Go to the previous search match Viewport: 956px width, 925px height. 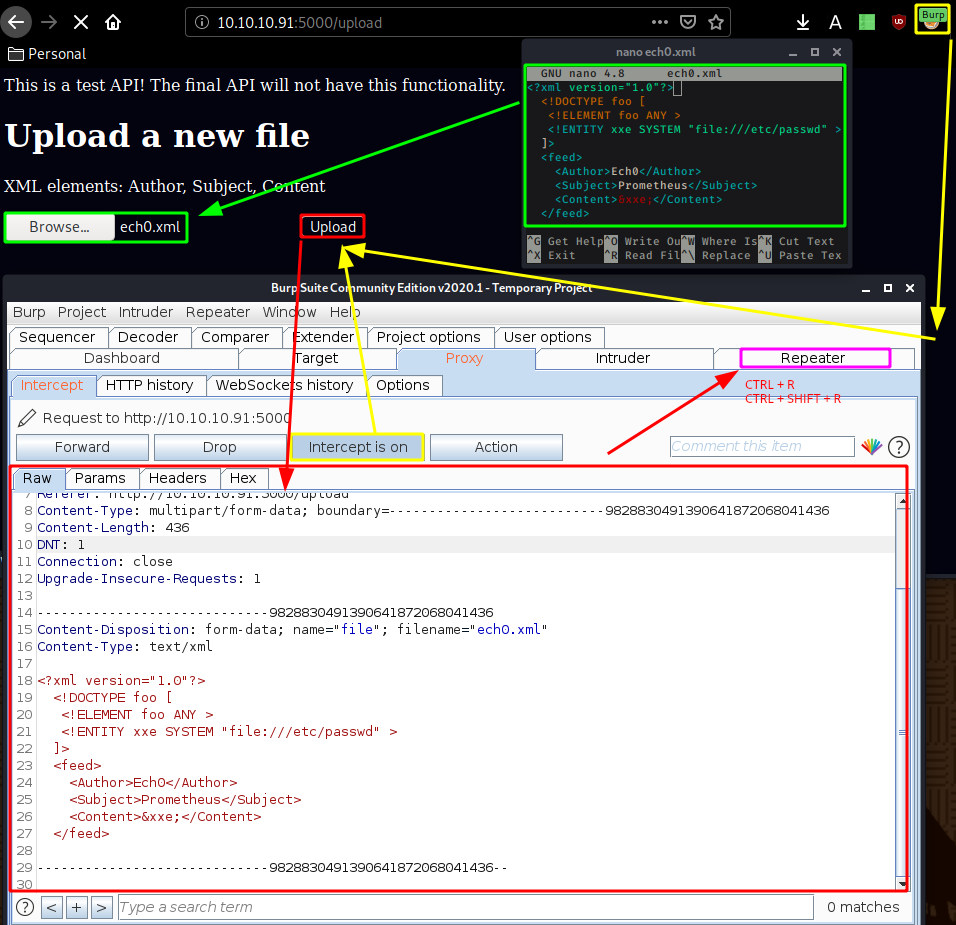(52, 907)
